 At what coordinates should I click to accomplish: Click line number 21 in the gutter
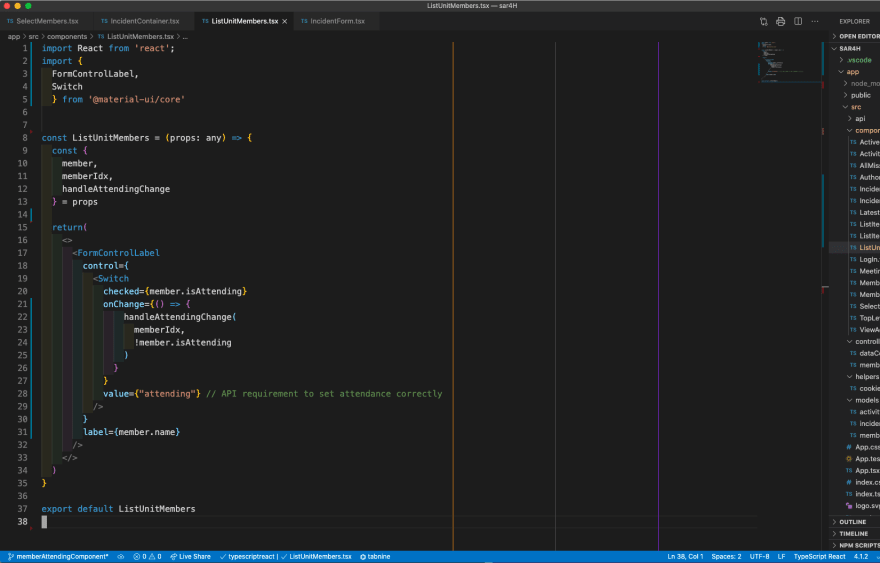(x=22, y=304)
